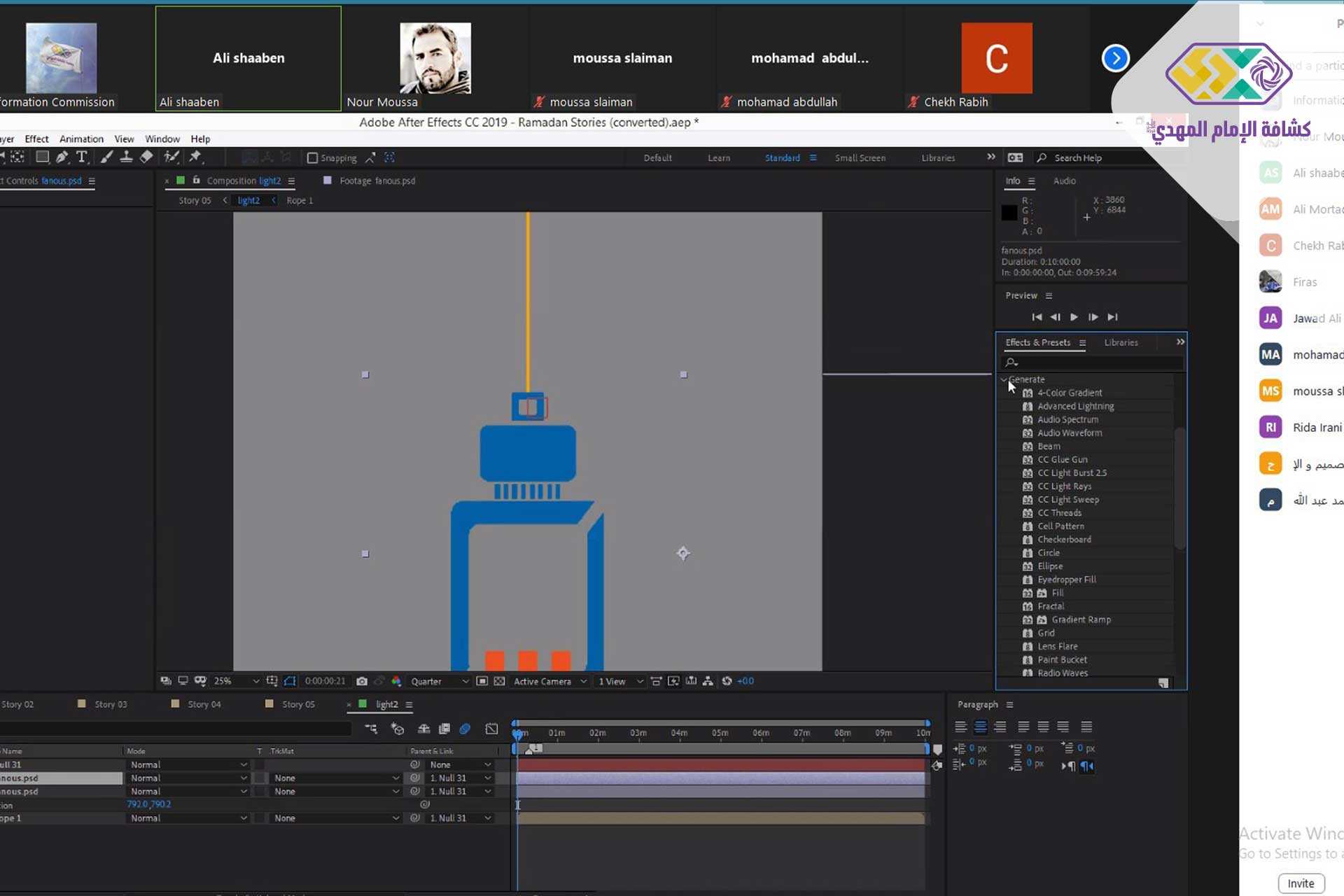Click the Invite button
The height and width of the screenshot is (896, 1344).
tap(1301, 883)
